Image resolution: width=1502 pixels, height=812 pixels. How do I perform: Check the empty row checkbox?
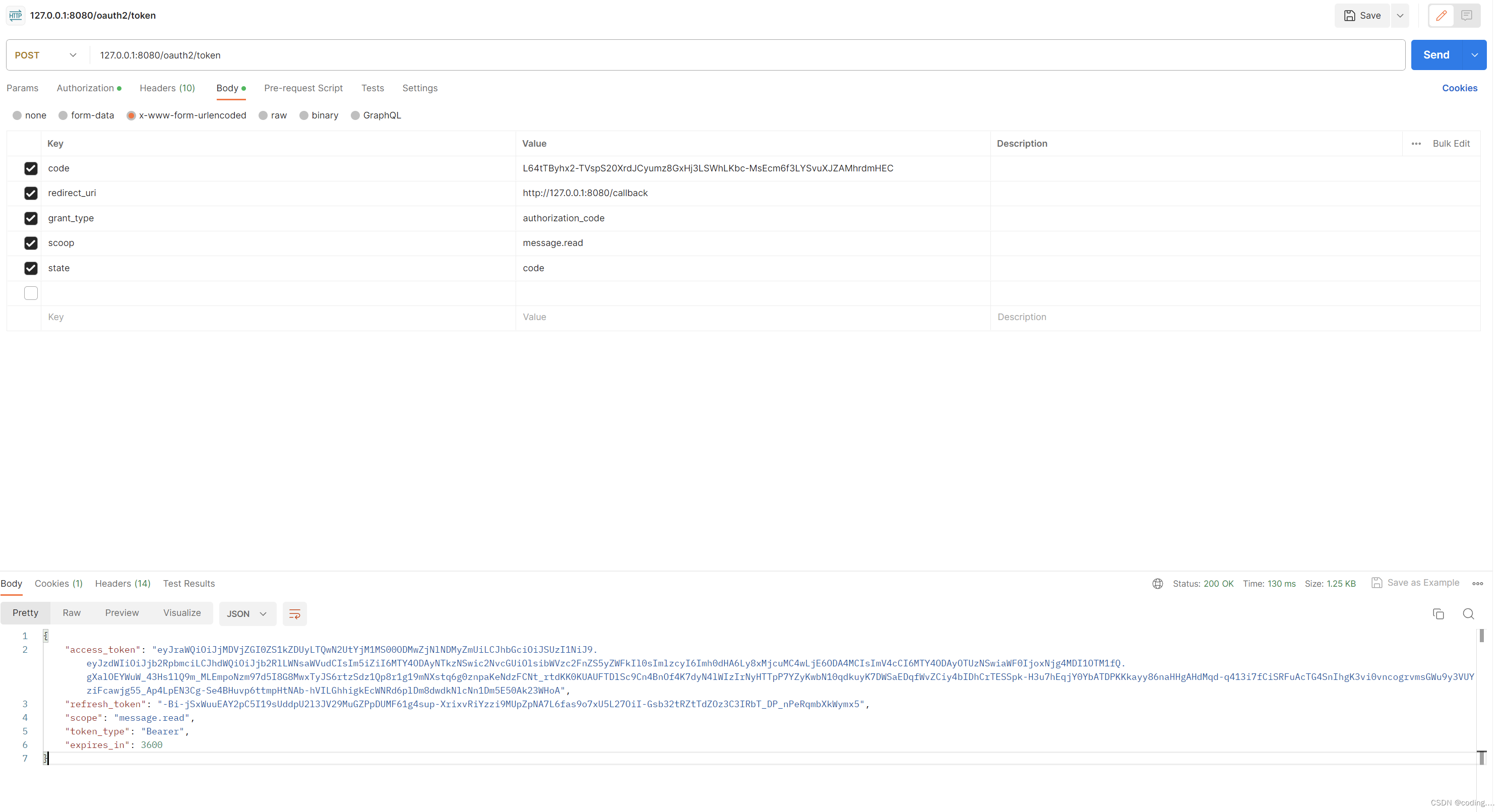31,293
